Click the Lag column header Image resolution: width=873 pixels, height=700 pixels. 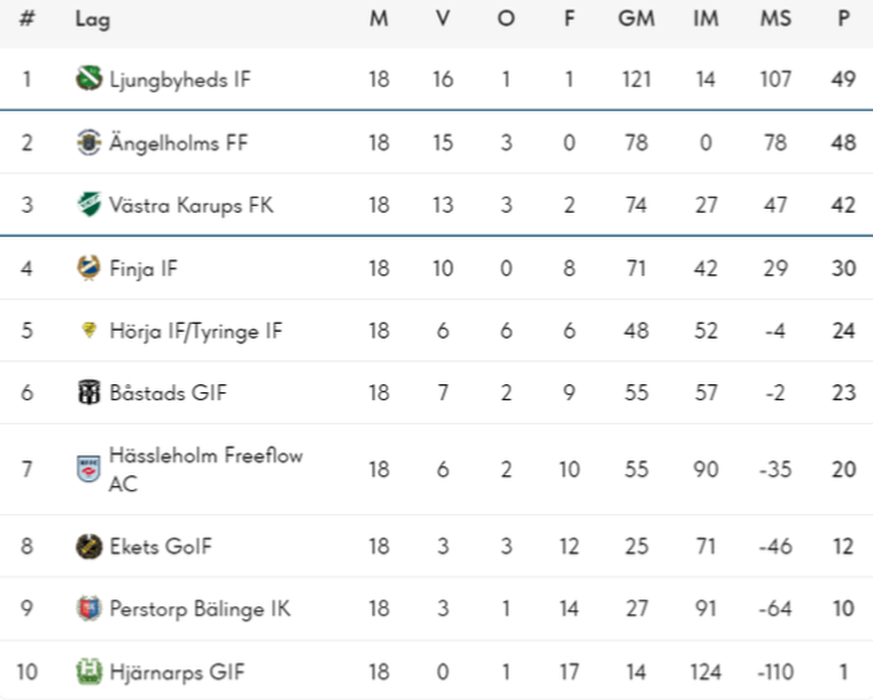92,19
